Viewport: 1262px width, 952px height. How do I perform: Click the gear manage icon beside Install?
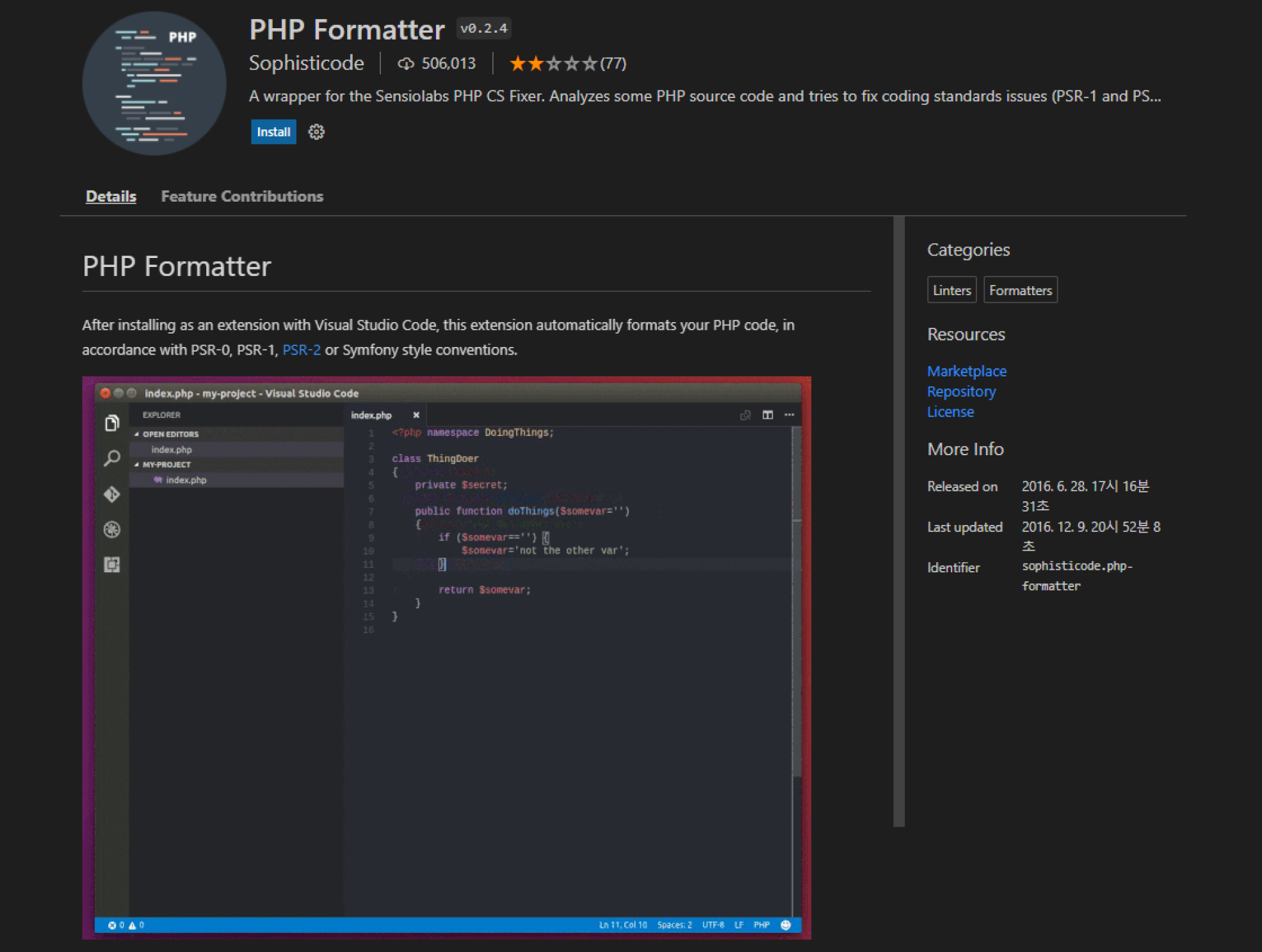click(x=316, y=132)
